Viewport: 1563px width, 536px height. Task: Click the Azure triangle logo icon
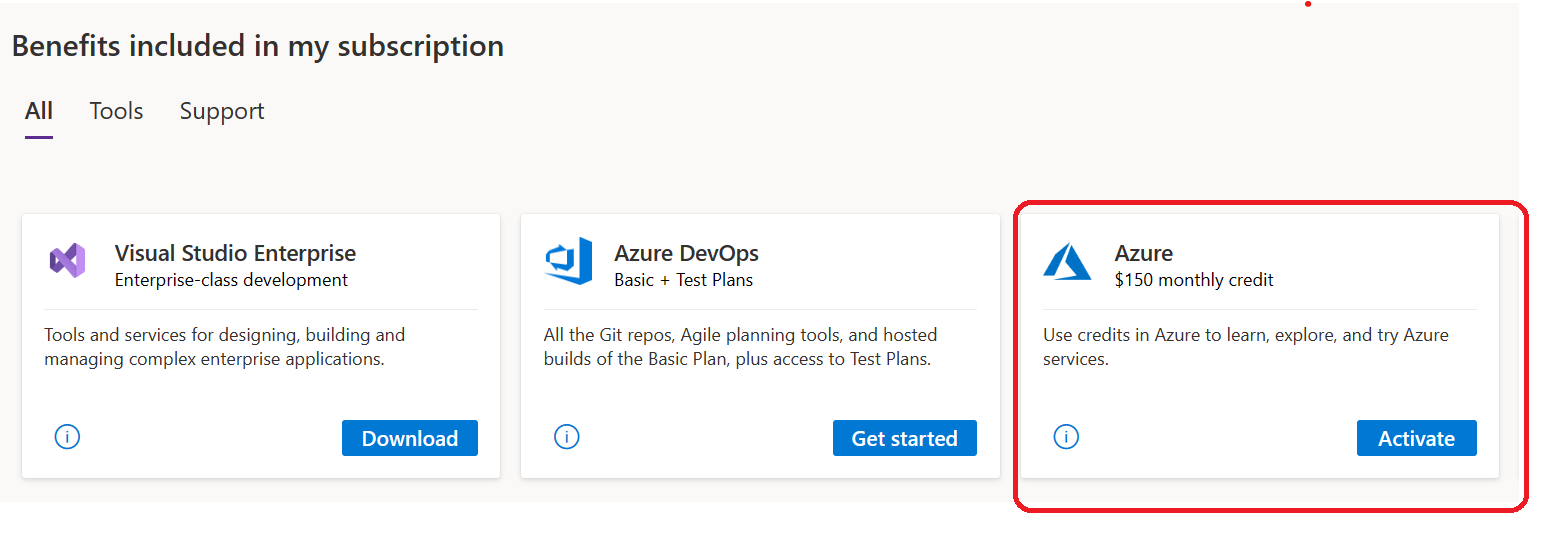1067,262
